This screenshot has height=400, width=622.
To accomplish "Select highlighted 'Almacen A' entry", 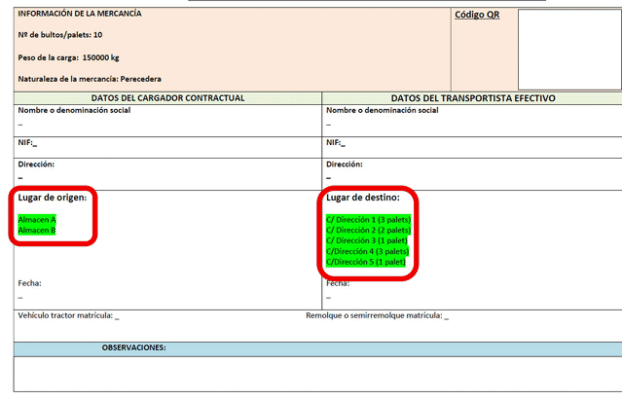I will click(37, 219).
